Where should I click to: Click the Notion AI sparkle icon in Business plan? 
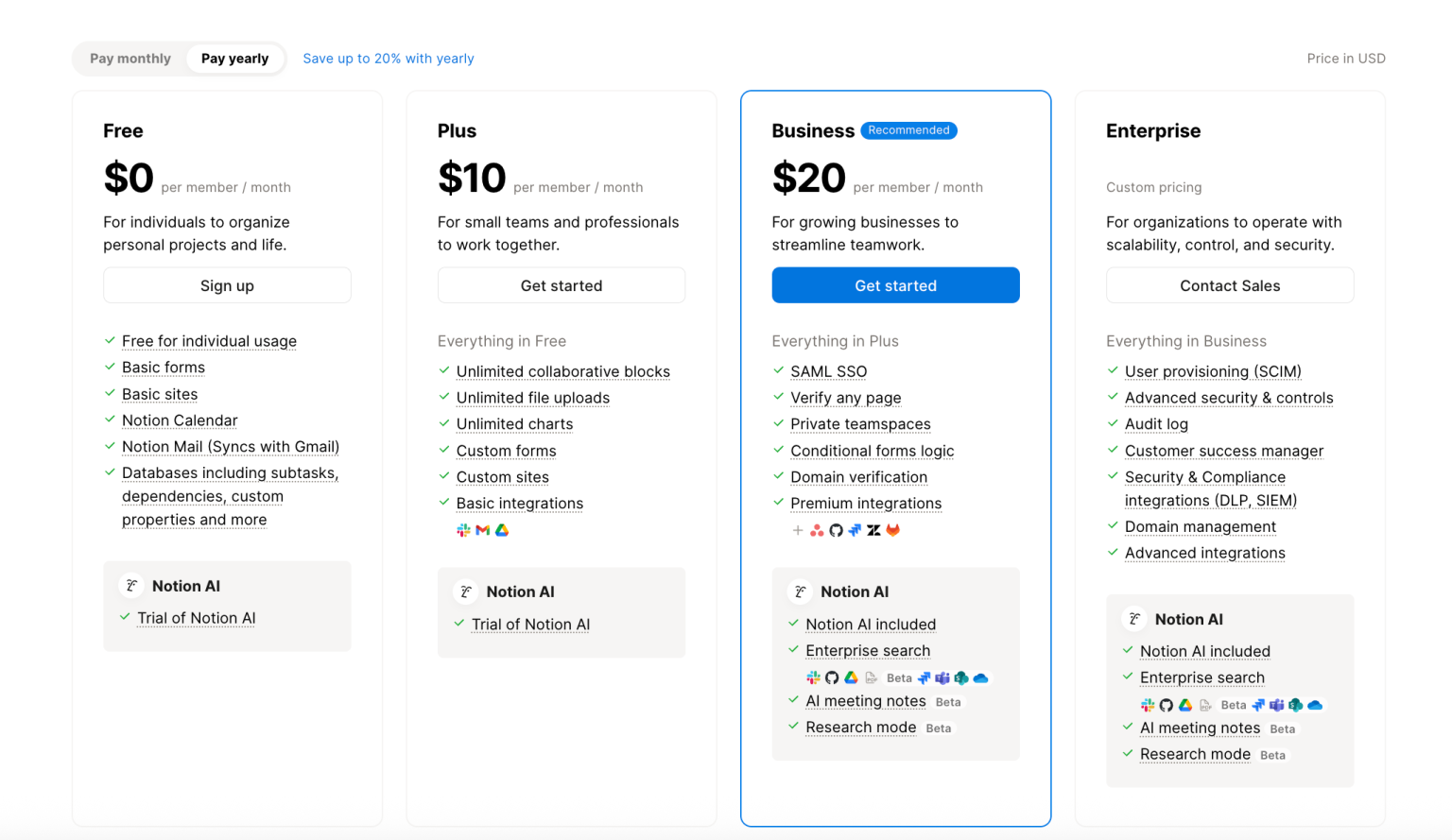(800, 591)
